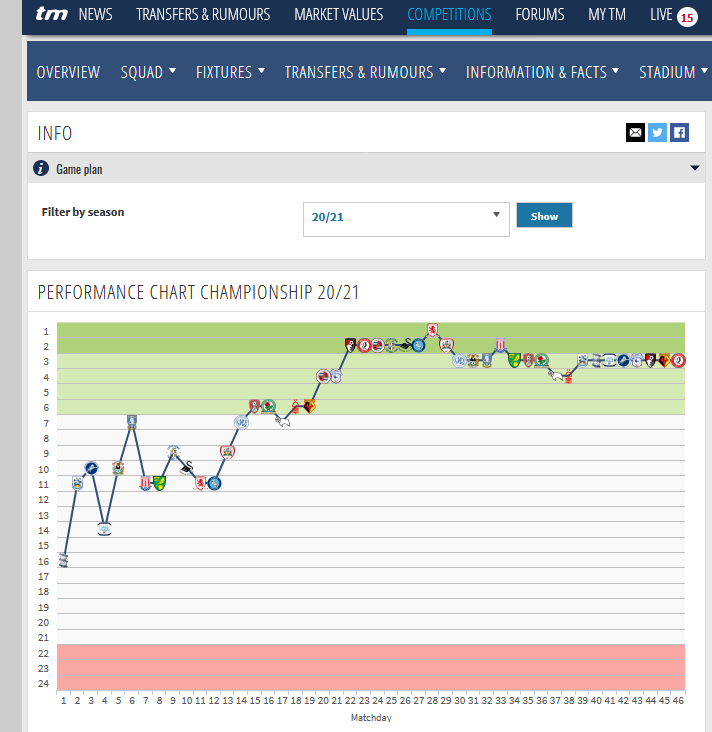Open top-bar Transfers & Rumours menu

pyautogui.click(x=203, y=14)
